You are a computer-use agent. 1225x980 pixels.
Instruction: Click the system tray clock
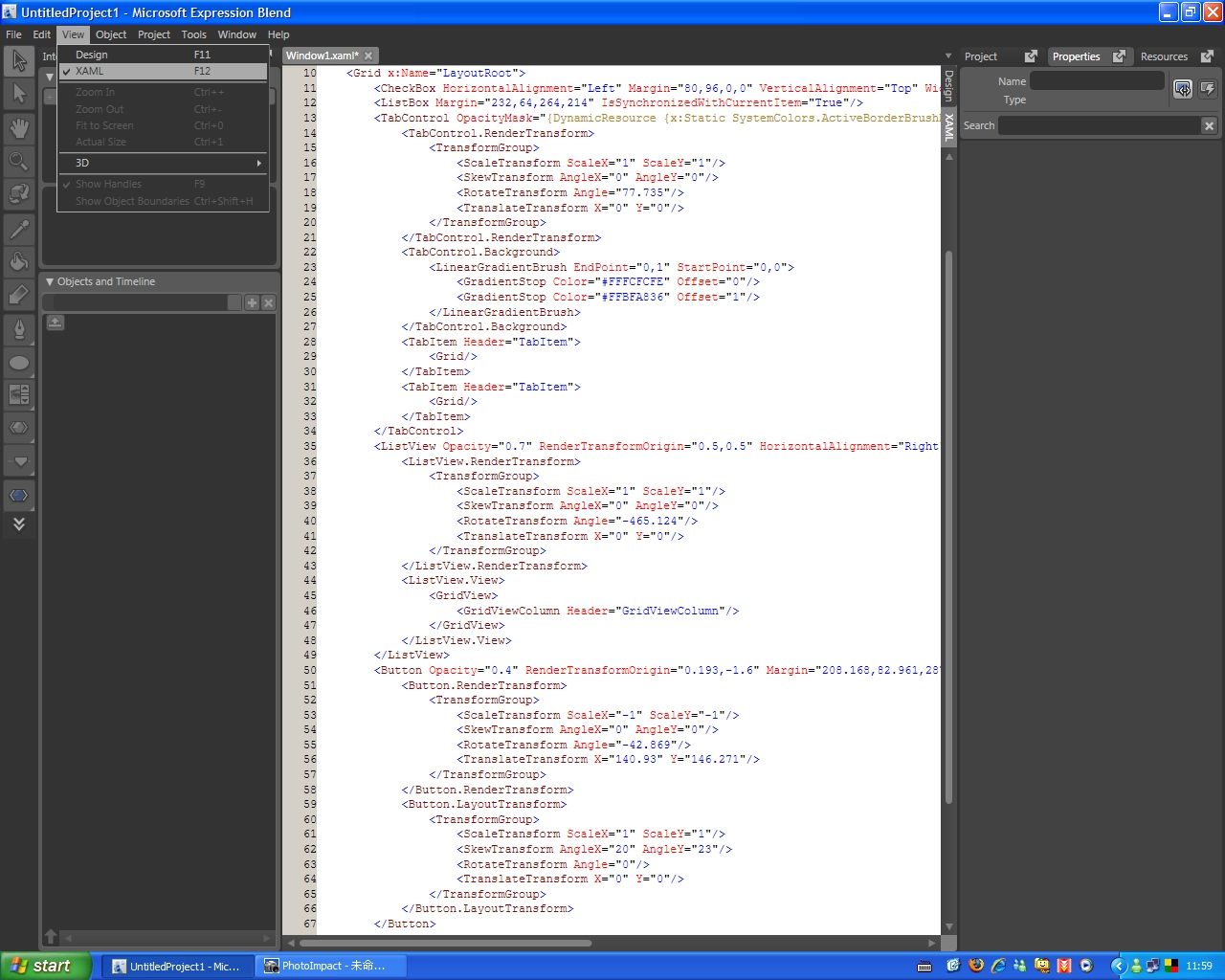pos(1199,966)
